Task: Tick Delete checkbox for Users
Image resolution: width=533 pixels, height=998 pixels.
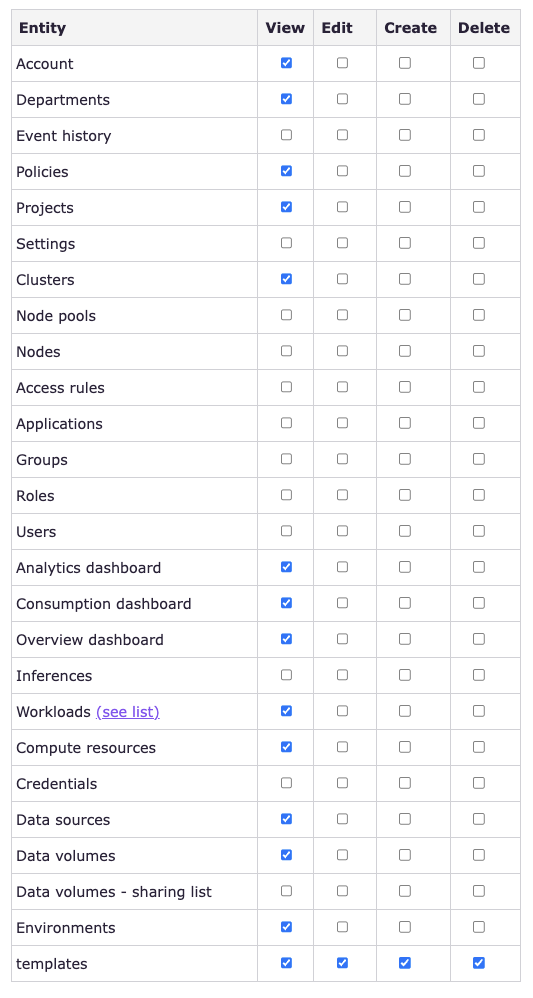Action: pyautogui.click(x=478, y=530)
